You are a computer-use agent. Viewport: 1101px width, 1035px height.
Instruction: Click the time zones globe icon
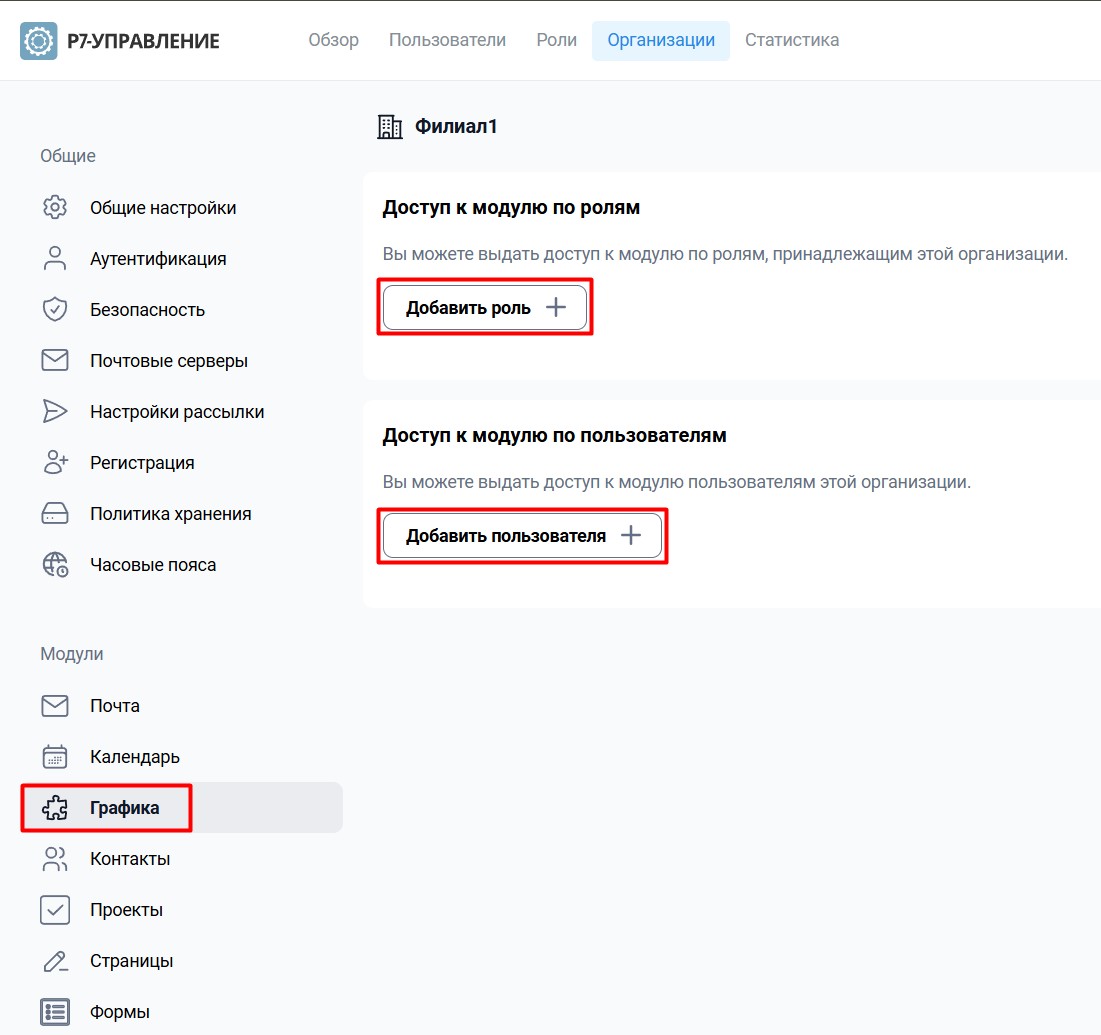click(x=55, y=565)
